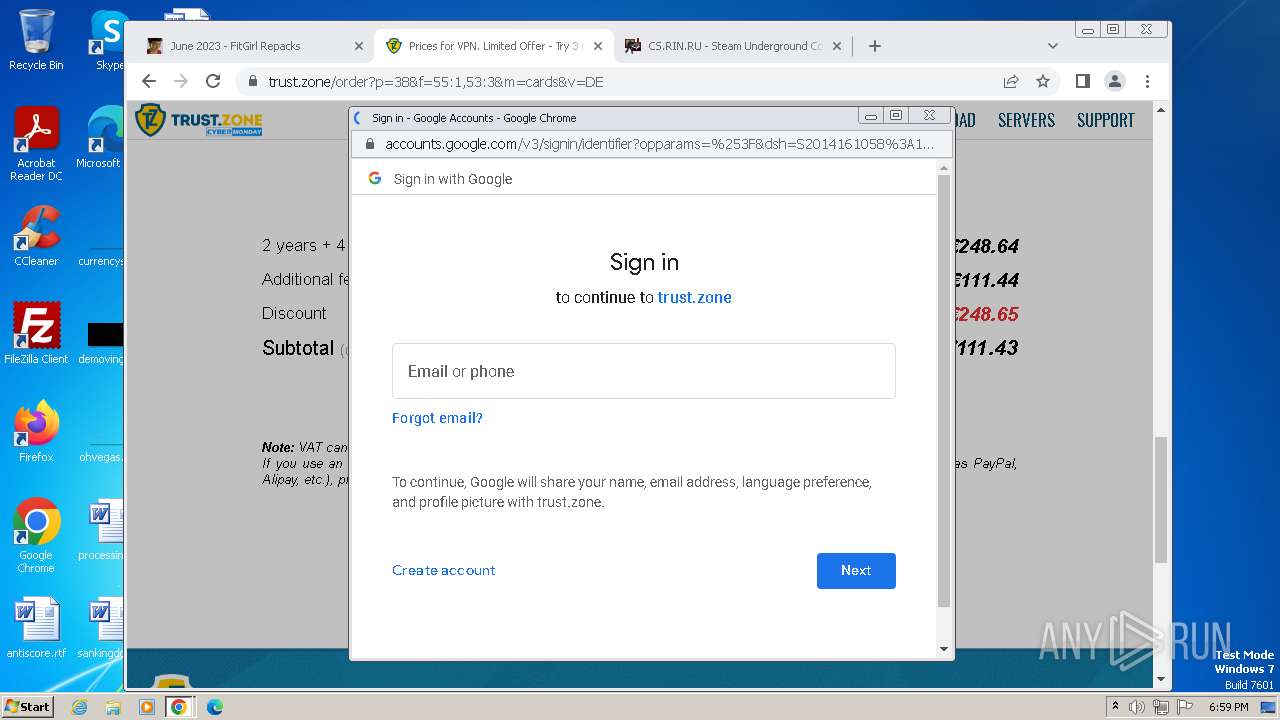Click the Internet Explorer taskbar icon
Viewport: 1280px width, 720px height.
79,707
